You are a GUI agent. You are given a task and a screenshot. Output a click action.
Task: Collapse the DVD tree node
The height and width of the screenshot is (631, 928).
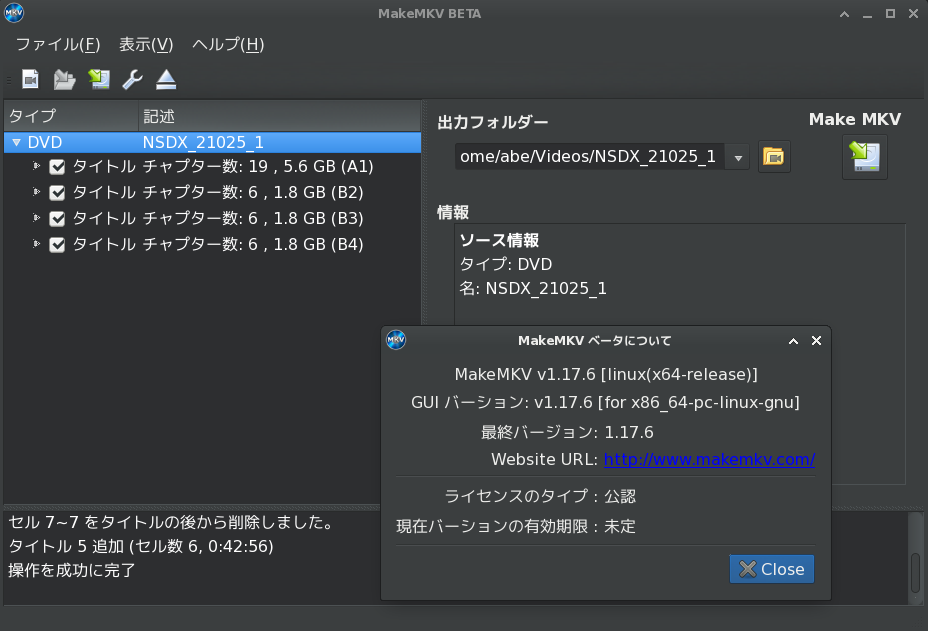pyautogui.click(x=16, y=143)
